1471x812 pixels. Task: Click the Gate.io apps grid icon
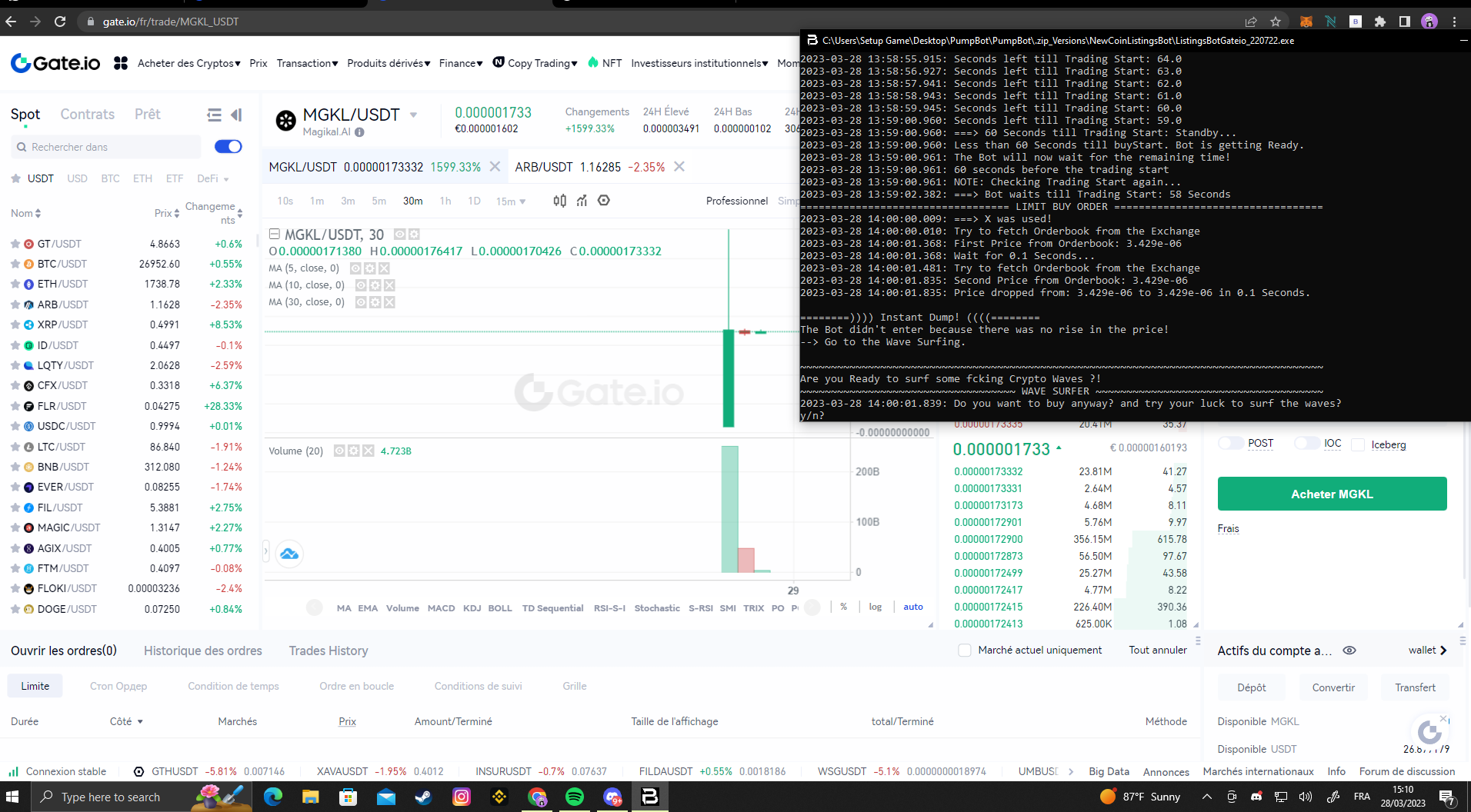click(x=121, y=63)
